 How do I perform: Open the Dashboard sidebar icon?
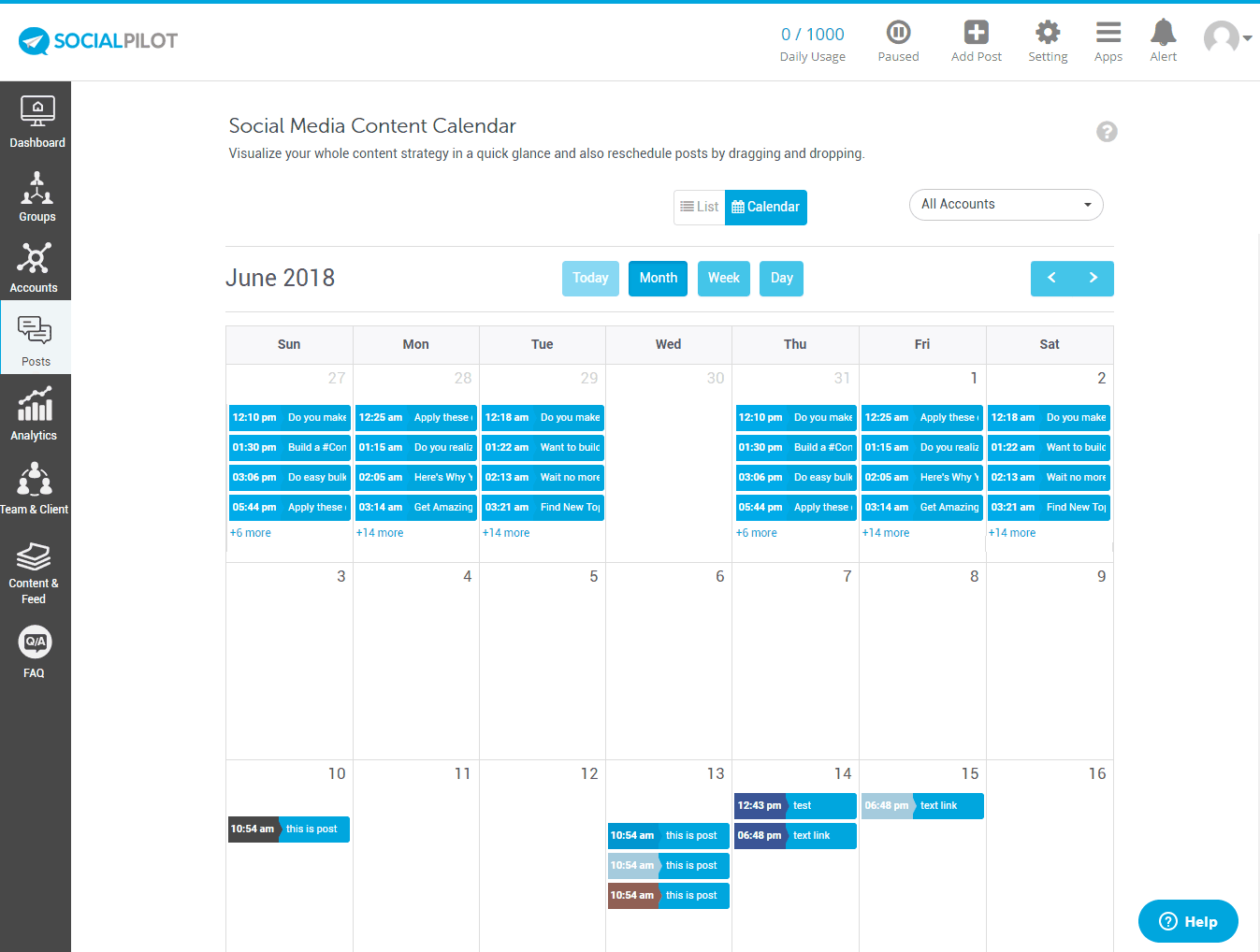coord(36,122)
